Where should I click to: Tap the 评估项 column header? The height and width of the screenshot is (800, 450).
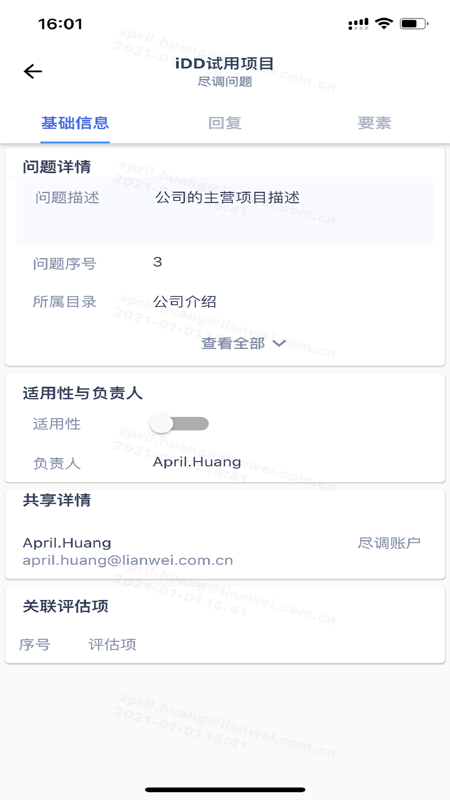[x=112, y=645]
